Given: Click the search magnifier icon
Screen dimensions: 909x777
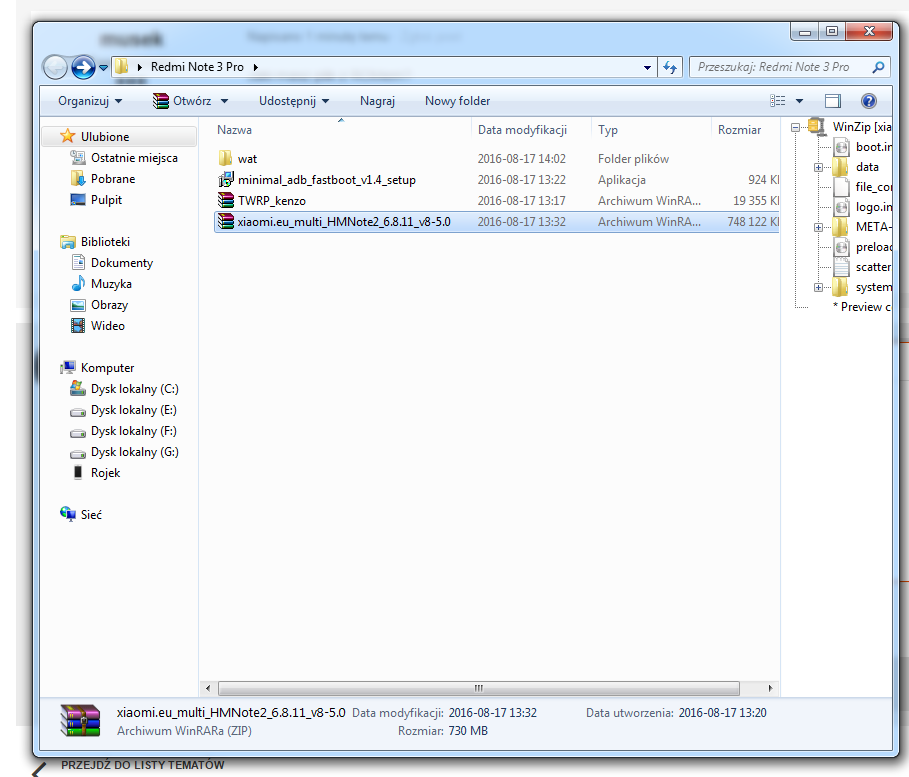Looking at the screenshot, I should pyautogui.click(x=878, y=67).
